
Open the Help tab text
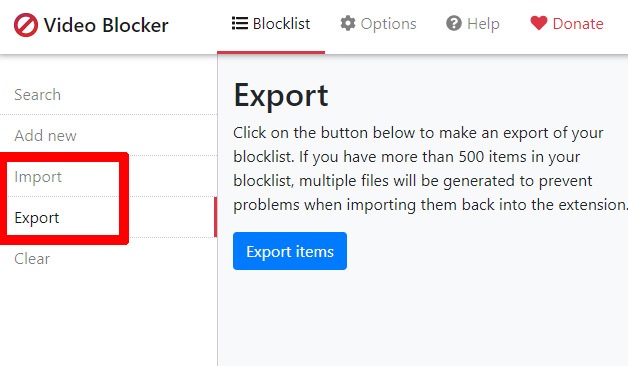[483, 24]
